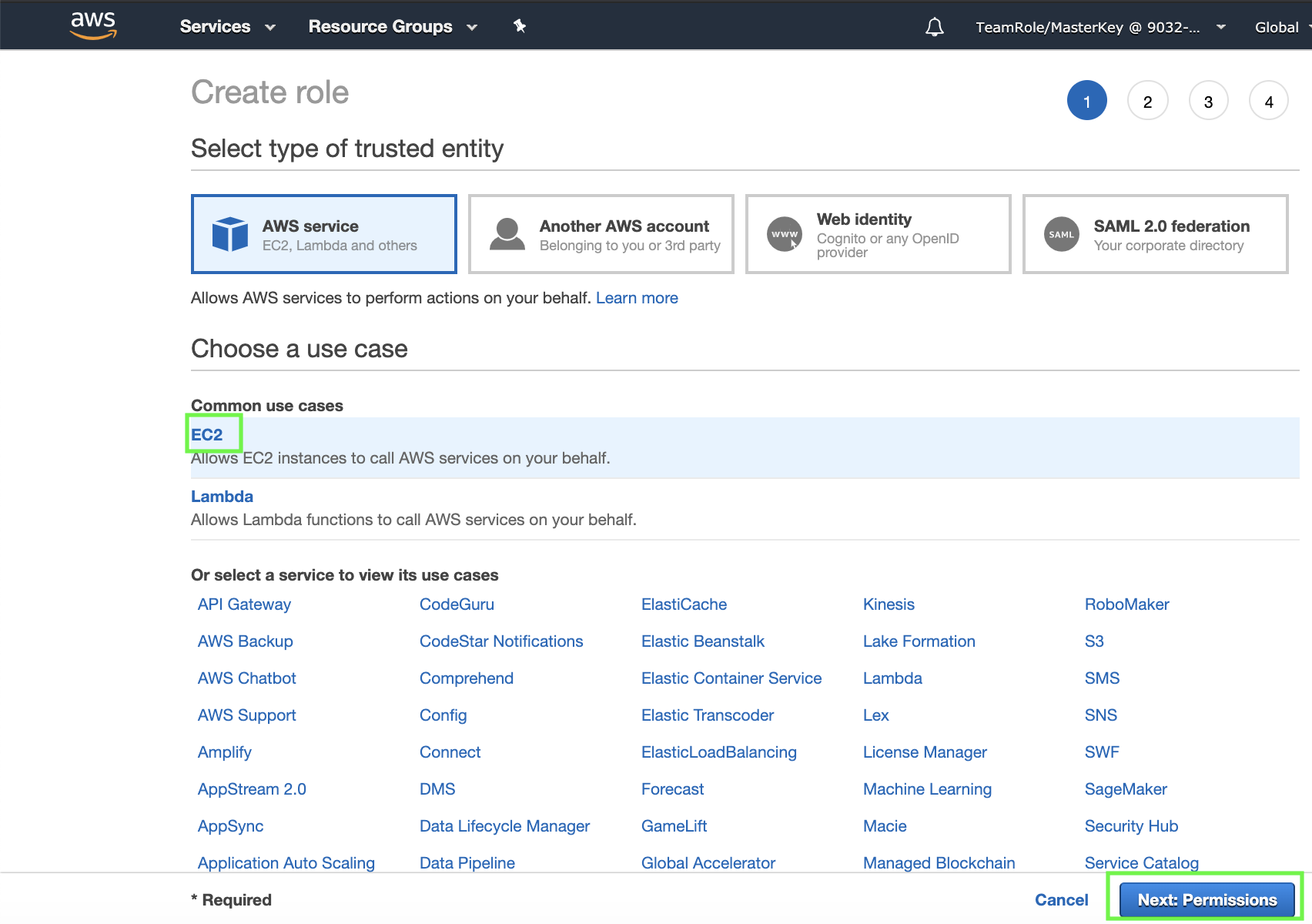Open the Learn more link

pyautogui.click(x=637, y=298)
